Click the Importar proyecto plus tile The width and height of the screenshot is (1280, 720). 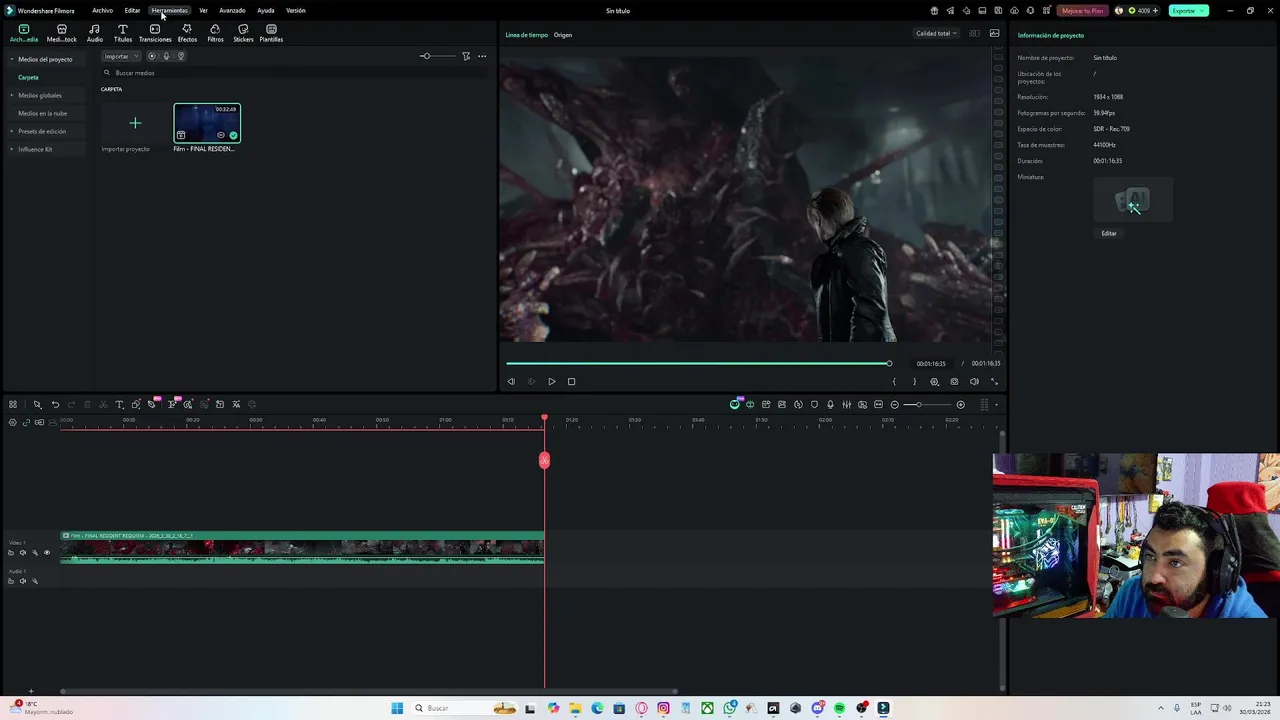[135, 123]
